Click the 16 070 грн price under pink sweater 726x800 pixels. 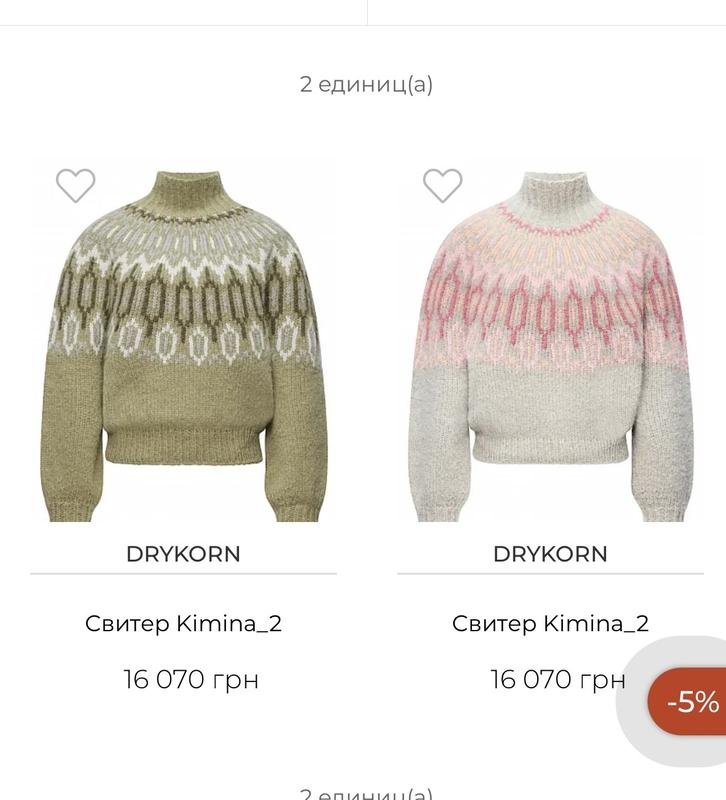pos(558,680)
